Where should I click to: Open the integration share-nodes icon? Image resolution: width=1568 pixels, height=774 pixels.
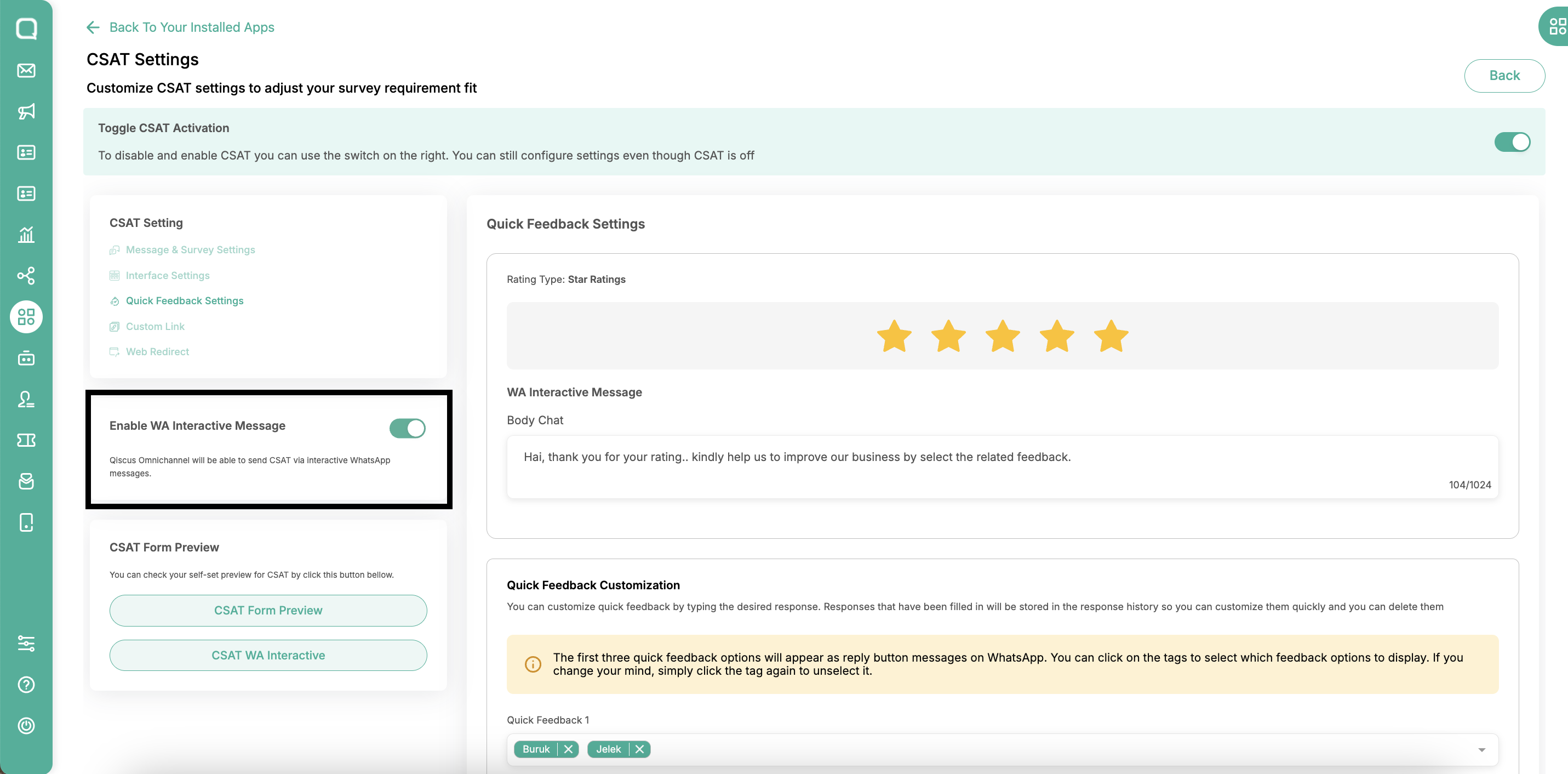(26, 275)
